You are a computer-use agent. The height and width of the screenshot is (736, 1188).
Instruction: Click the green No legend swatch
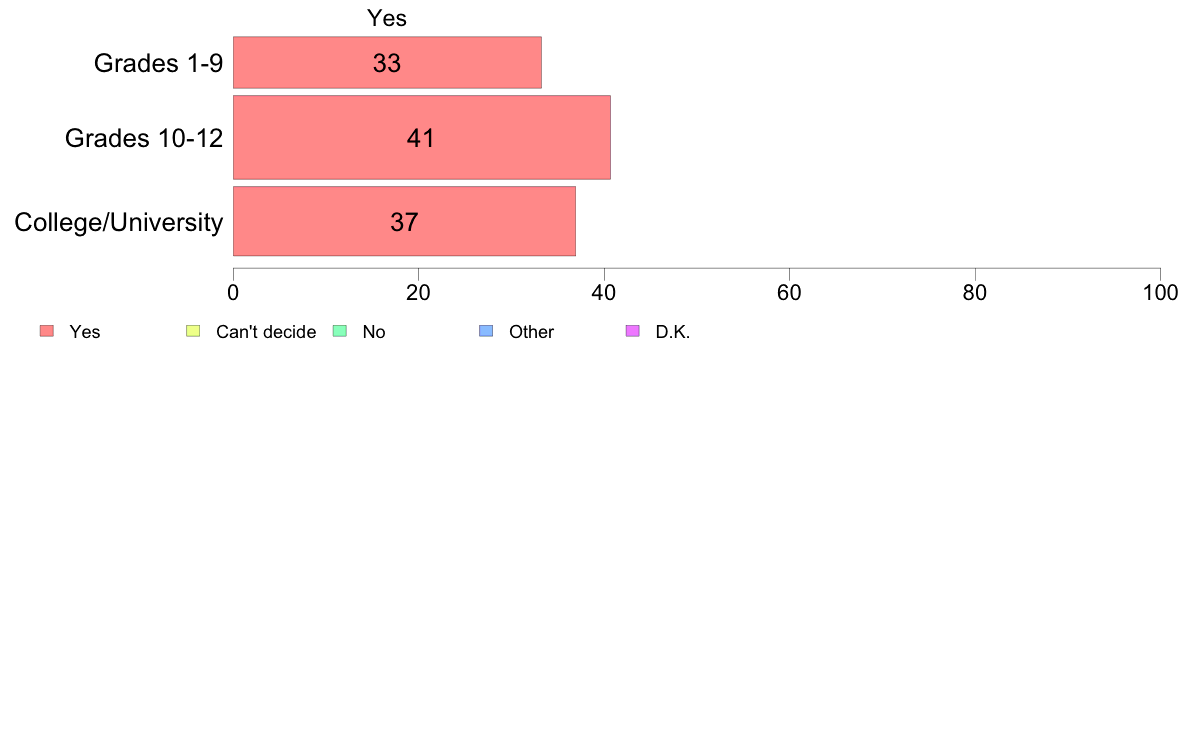tap(340, 331)
